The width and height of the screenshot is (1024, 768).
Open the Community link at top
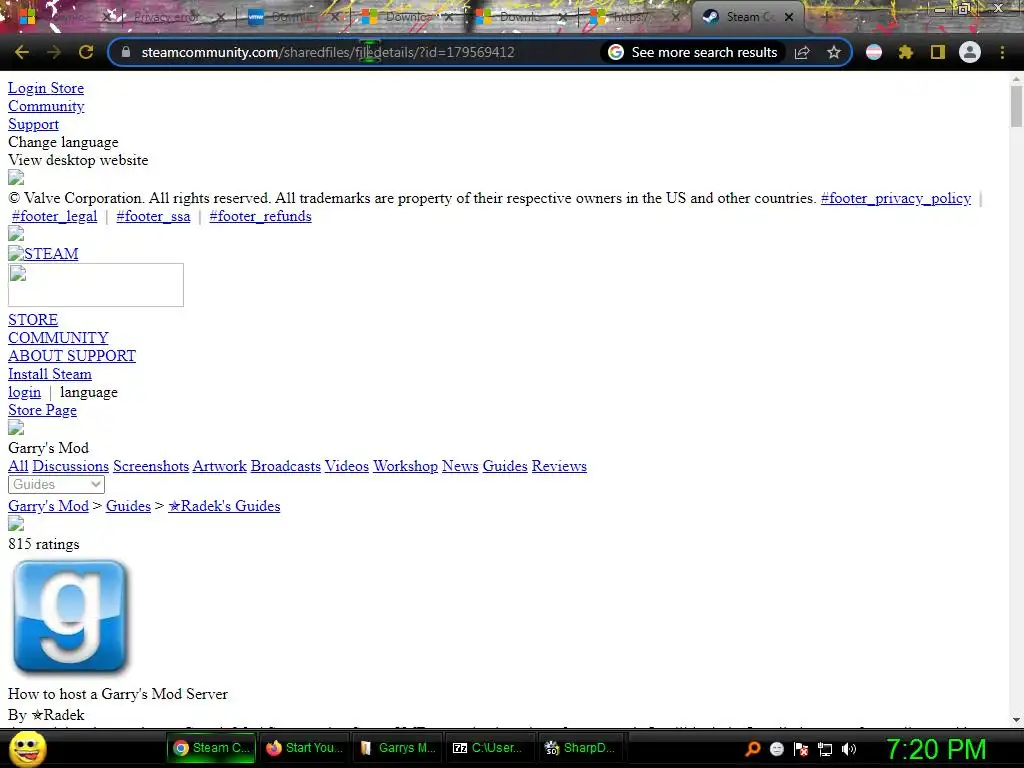[x=46, y=106]
